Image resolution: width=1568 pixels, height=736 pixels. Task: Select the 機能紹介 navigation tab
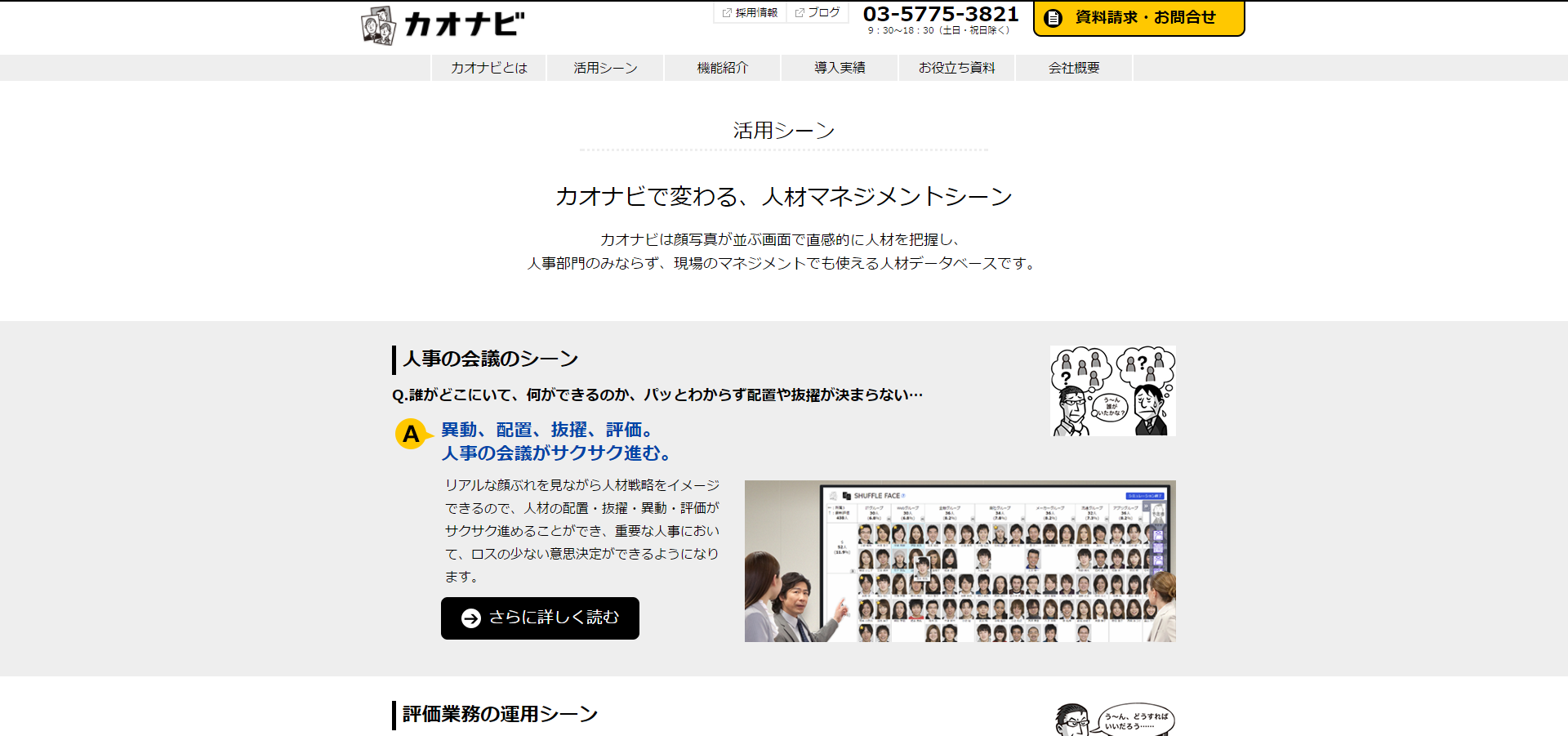(x=722, y=68)
